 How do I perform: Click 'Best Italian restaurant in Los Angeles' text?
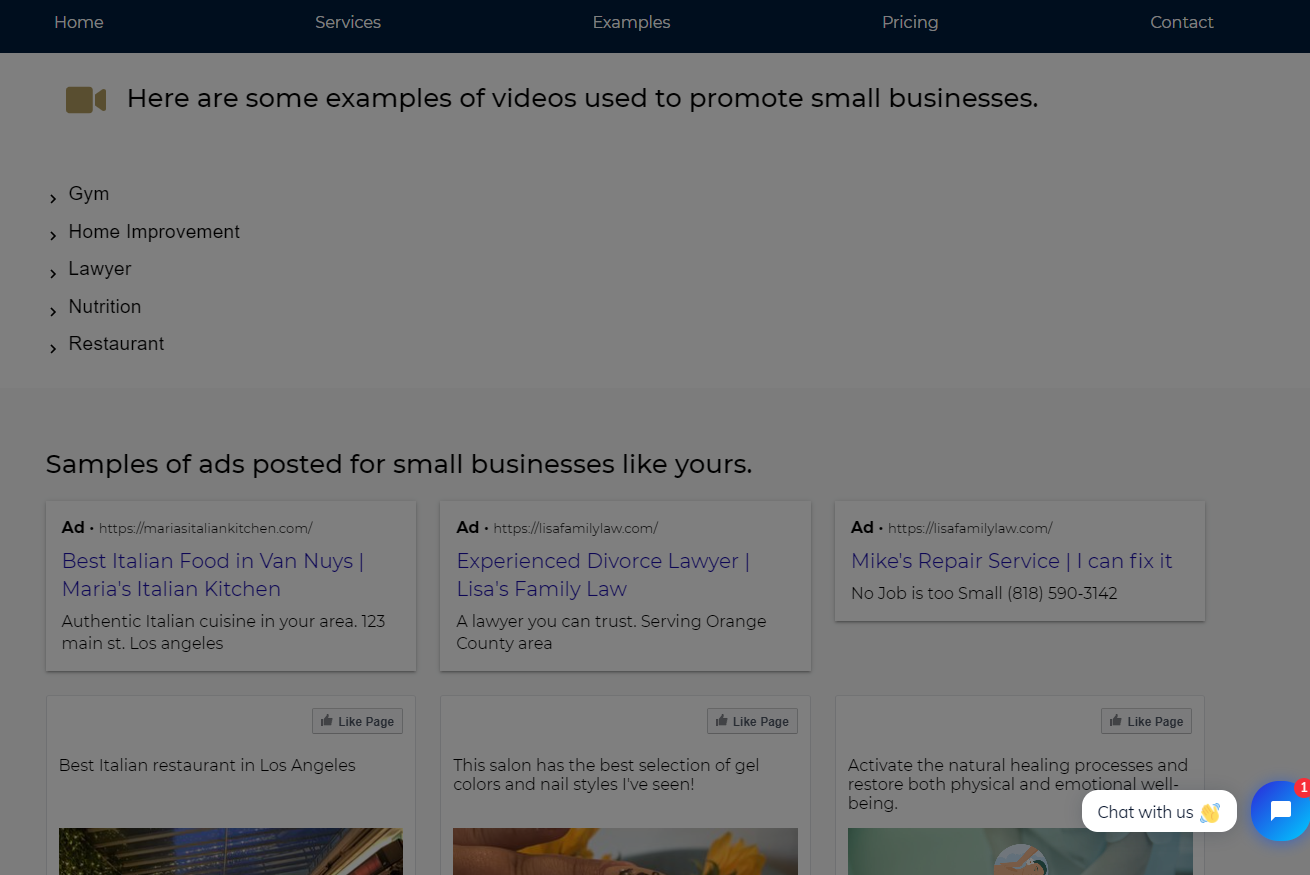coord(207,765)
